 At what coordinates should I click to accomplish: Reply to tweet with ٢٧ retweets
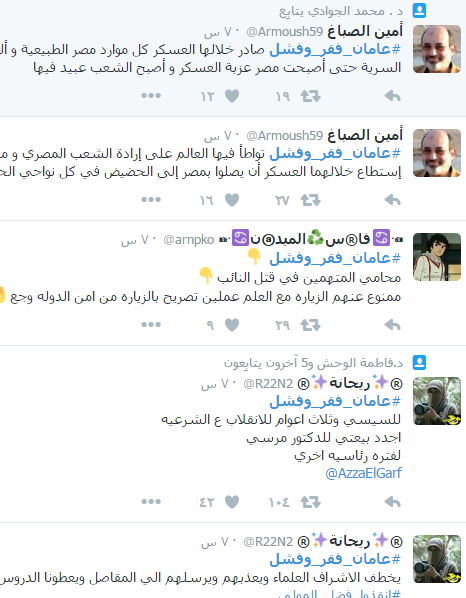392,199
